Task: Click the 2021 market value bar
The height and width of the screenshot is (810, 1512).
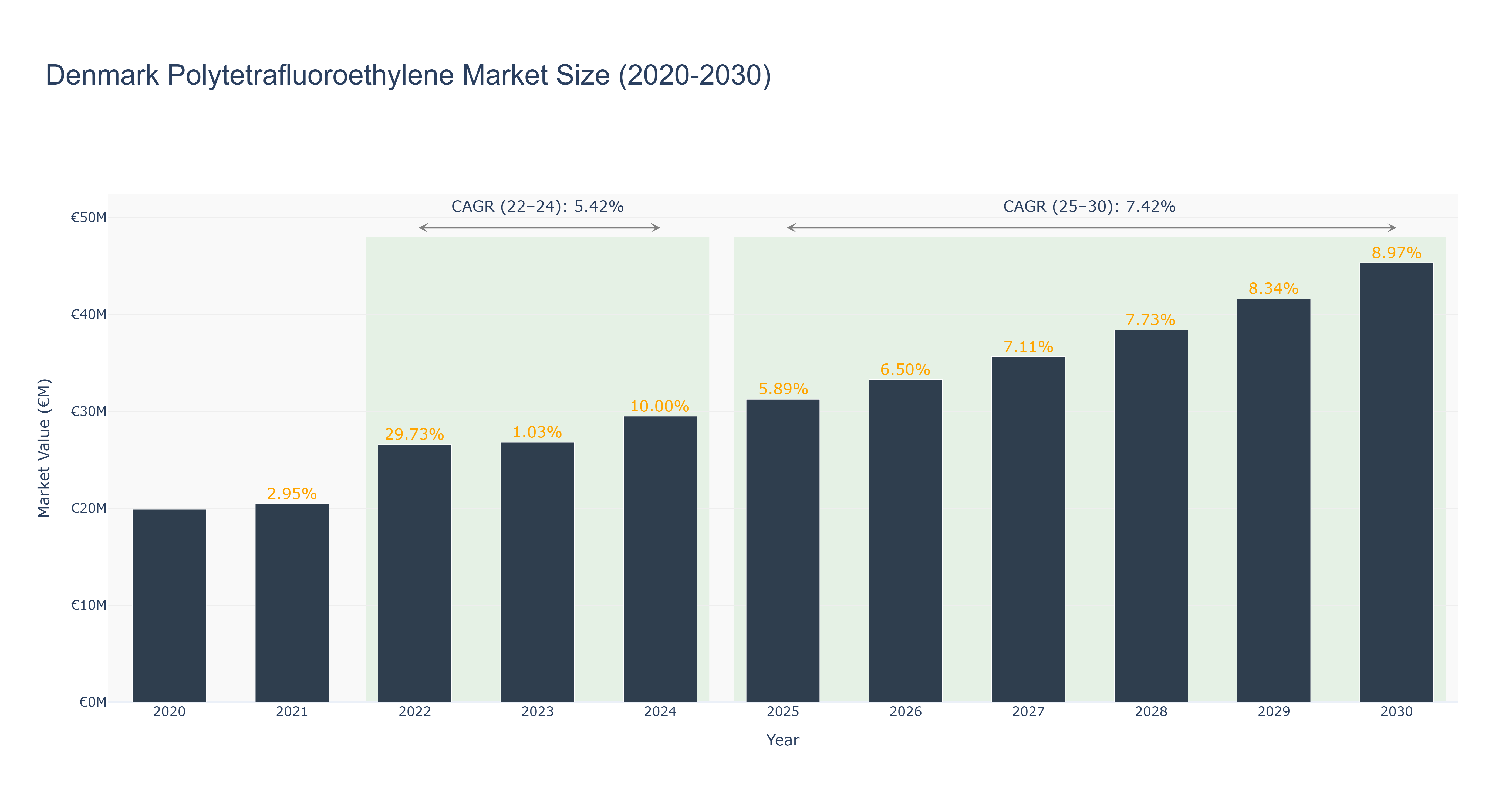Action: pos(292,603)
